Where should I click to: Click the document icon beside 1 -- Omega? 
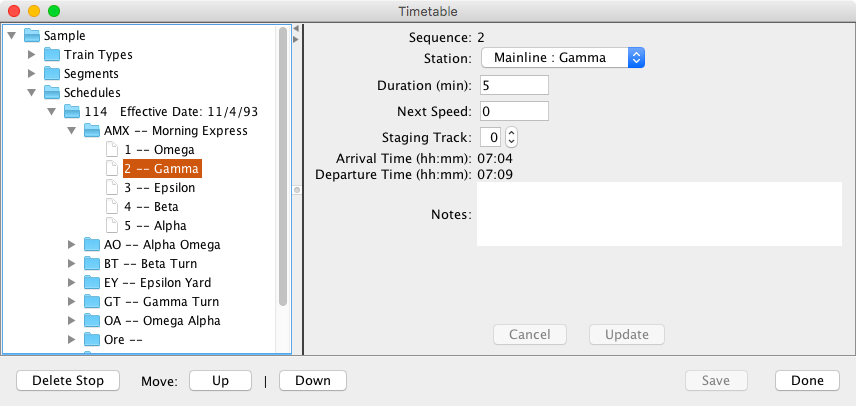click(x=112, y=150)
